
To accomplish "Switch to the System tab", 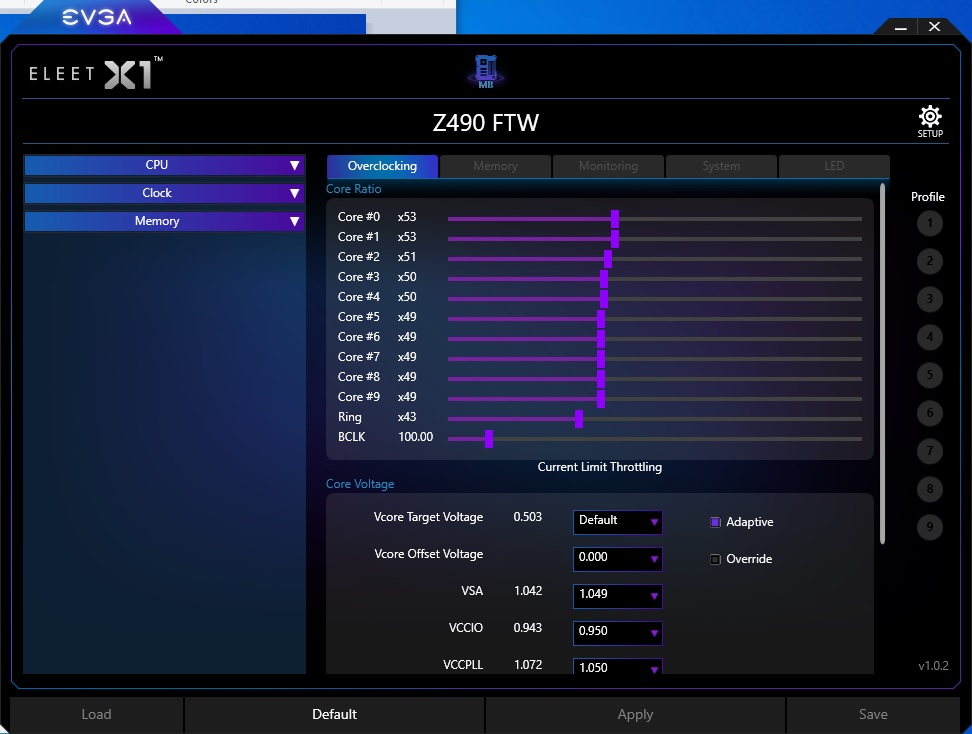I will [x=721, y=166].
